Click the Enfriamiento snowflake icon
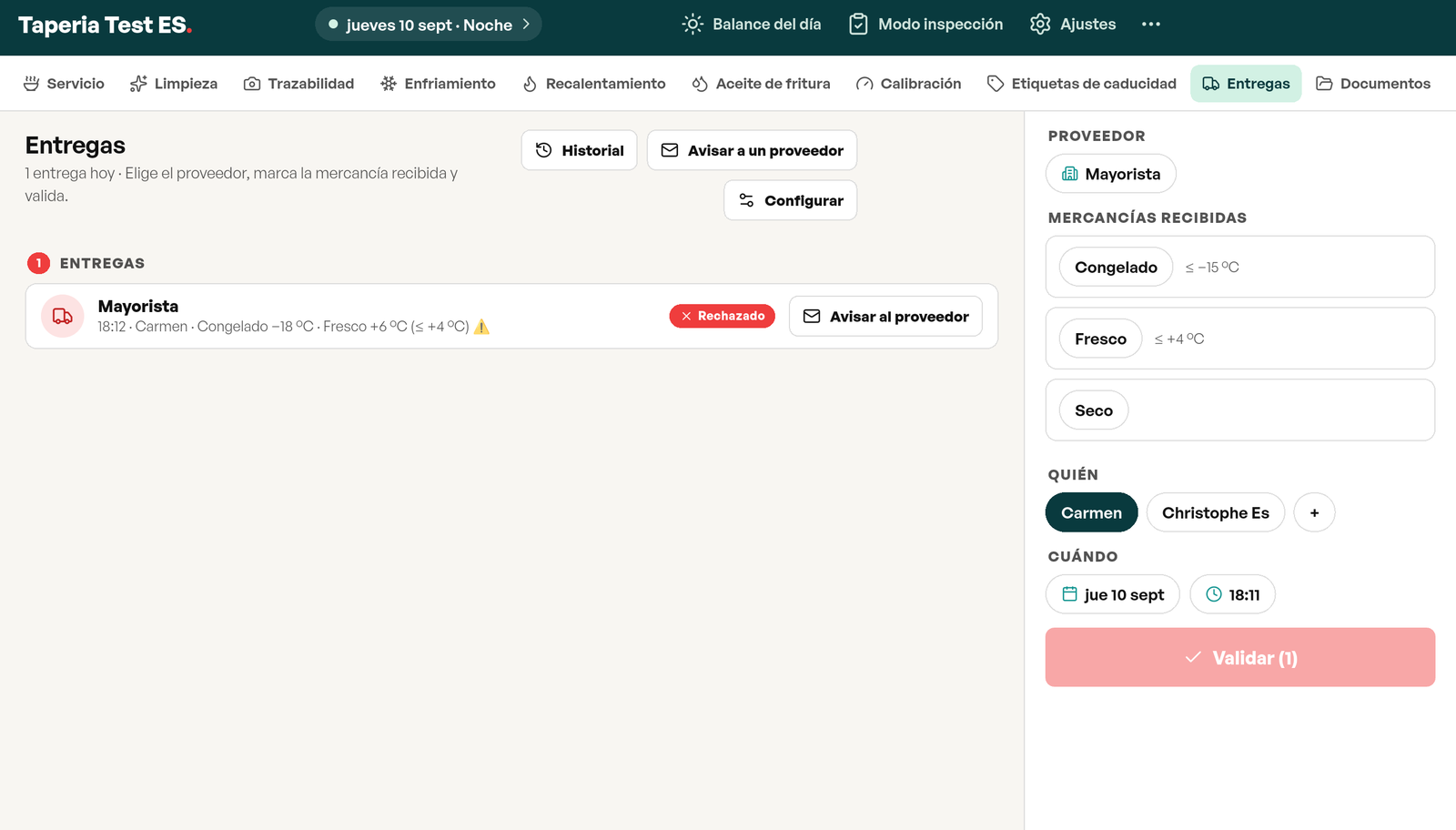The height and width of the screenshot is (830, 1456). click(389, 84)
